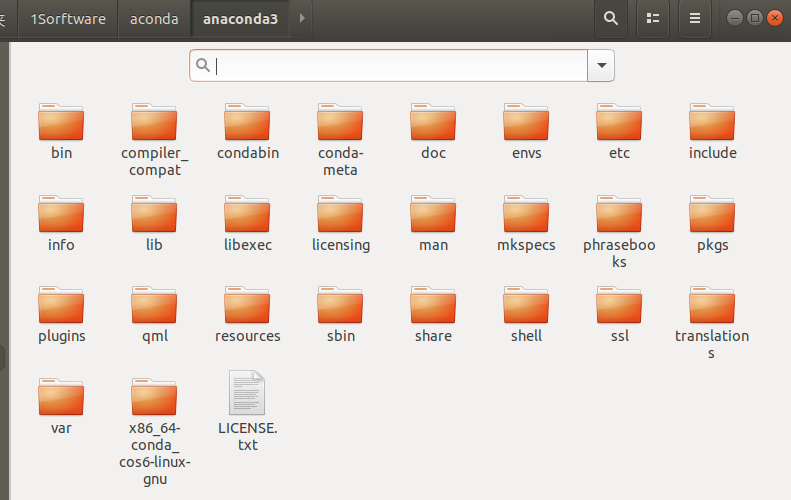Viewport: 791px width, 500px height.
Task: Maximize the file manager window
Action: coord(755,18)
